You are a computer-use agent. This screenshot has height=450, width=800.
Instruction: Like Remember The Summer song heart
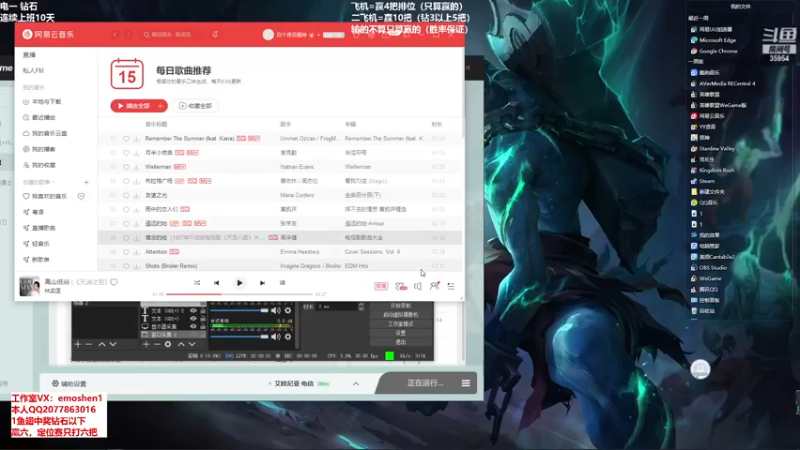tap(126, 139)
